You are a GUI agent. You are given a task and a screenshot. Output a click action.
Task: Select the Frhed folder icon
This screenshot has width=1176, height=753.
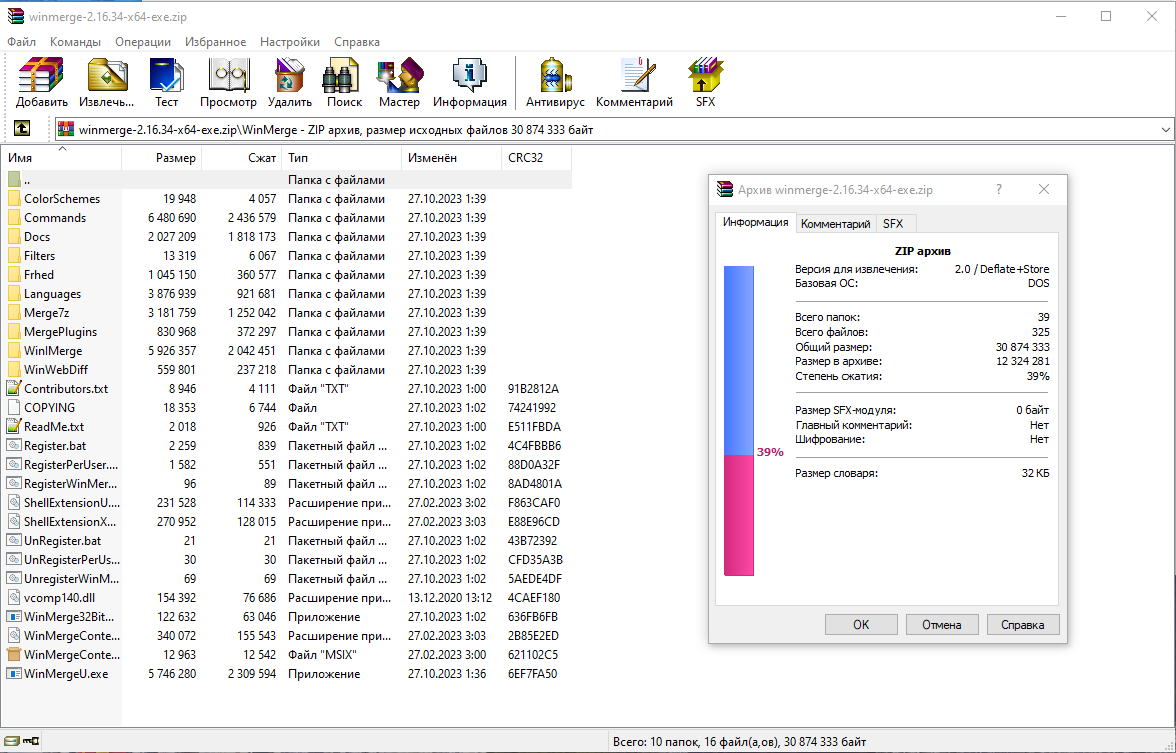point(14,274)
